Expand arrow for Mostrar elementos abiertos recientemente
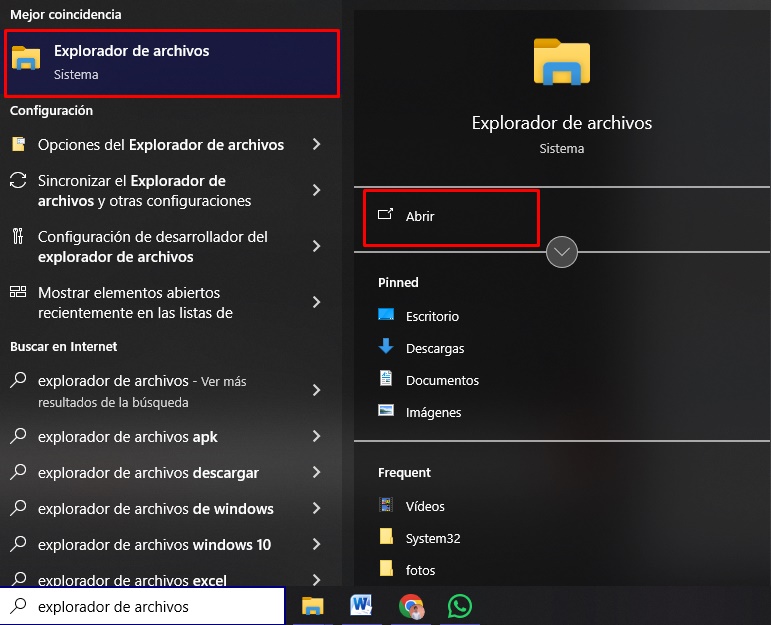Viewport: 771px width, 625px height. [317, 302]
